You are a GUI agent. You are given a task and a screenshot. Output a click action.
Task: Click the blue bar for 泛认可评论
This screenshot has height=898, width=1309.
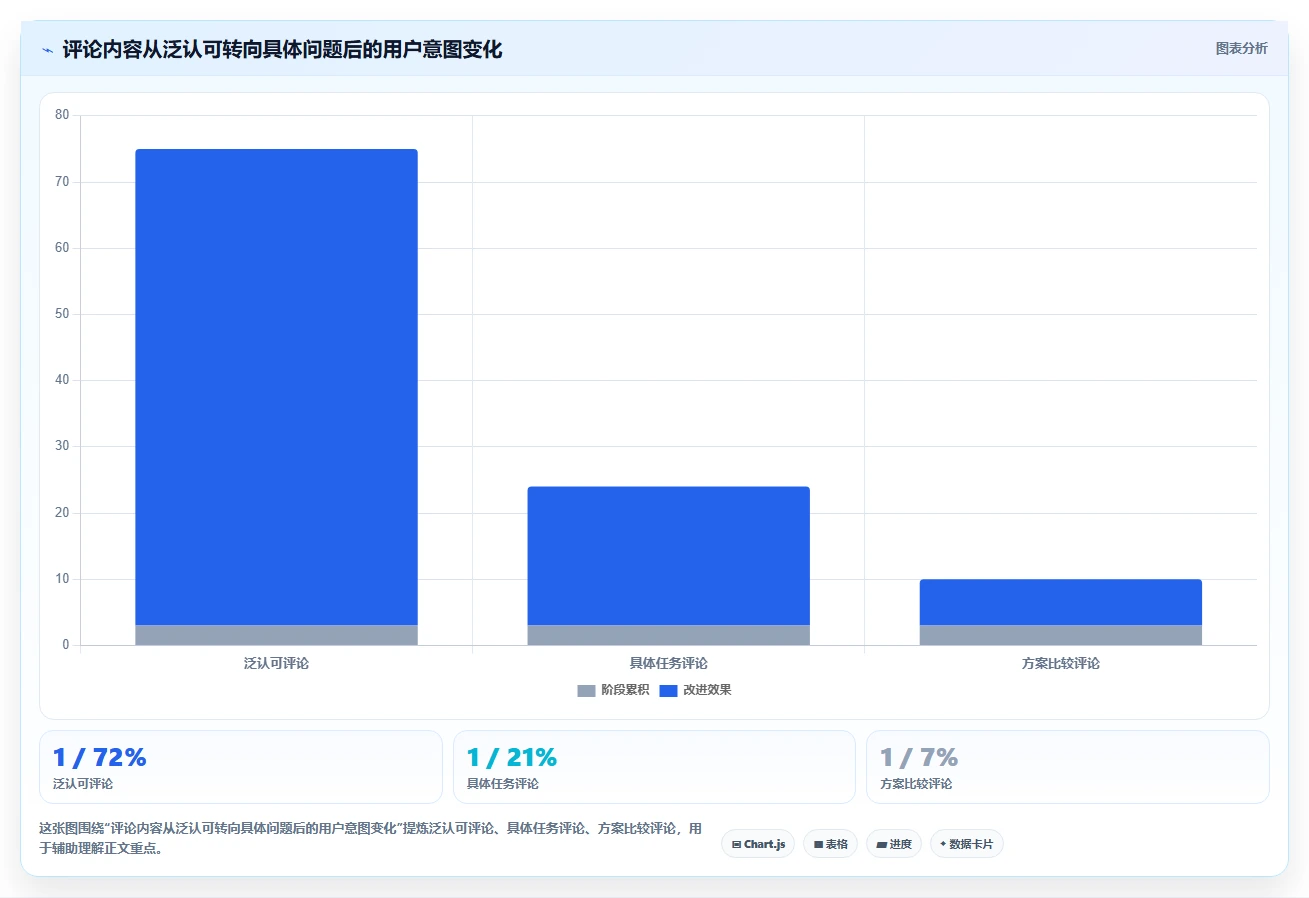point(276,387)
